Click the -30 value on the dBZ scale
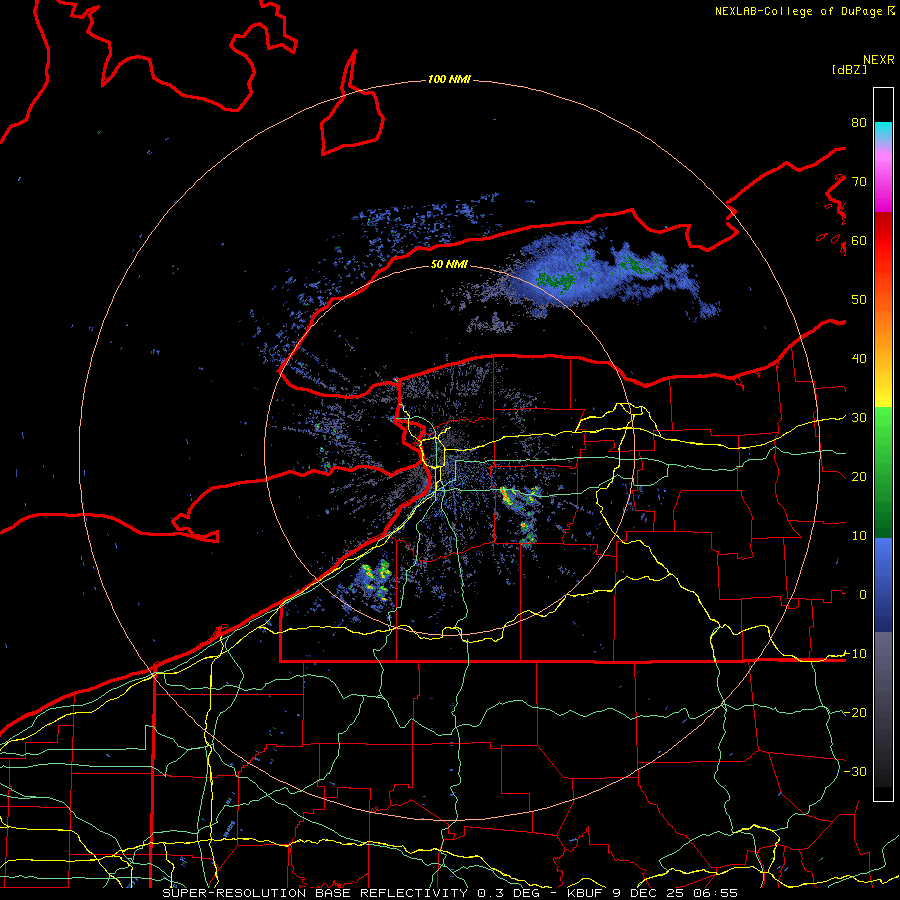The image size is (900, 900). click(x=855, y=771)
